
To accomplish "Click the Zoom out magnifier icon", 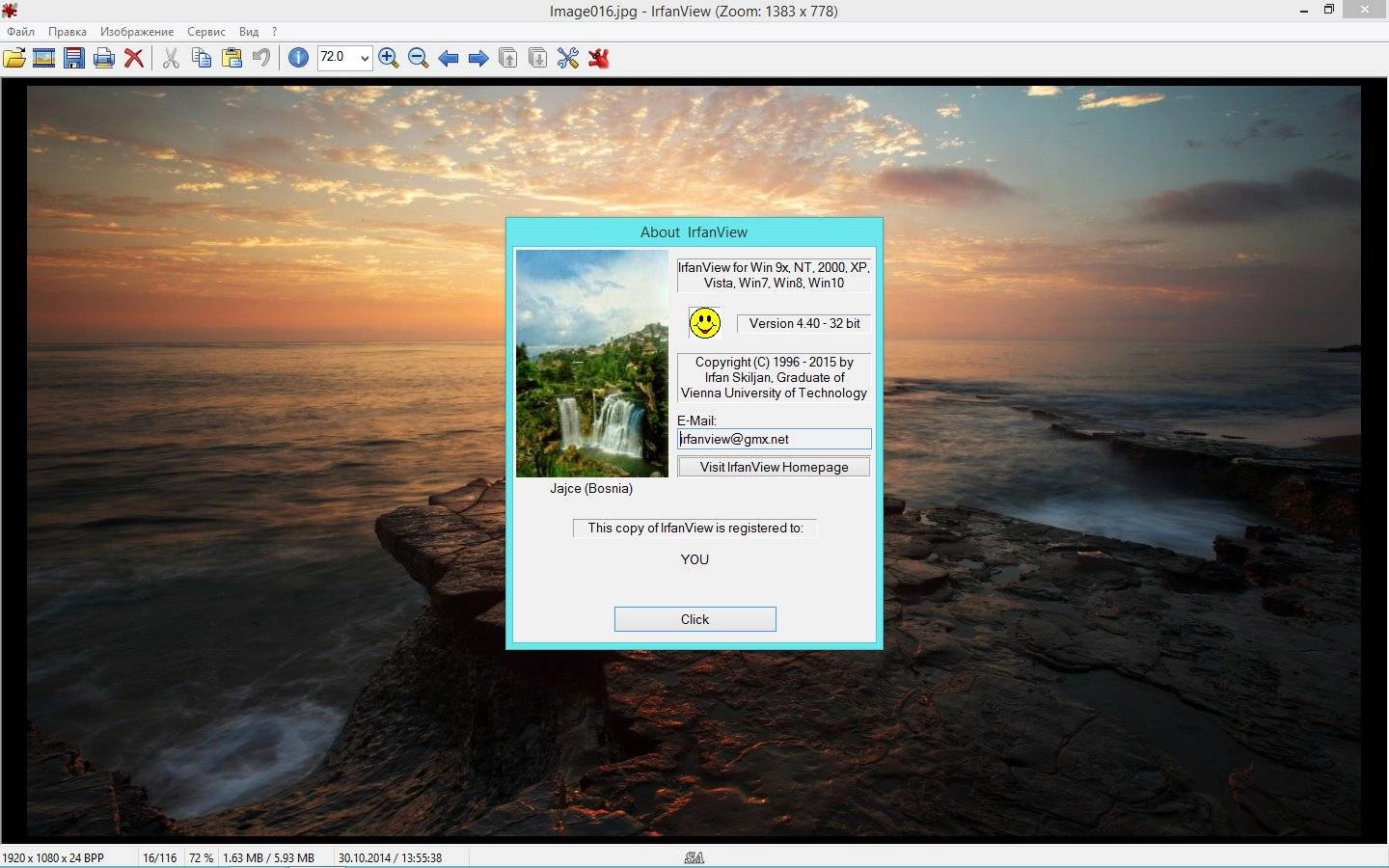I will pyautogui.click(x=418, y=58).
